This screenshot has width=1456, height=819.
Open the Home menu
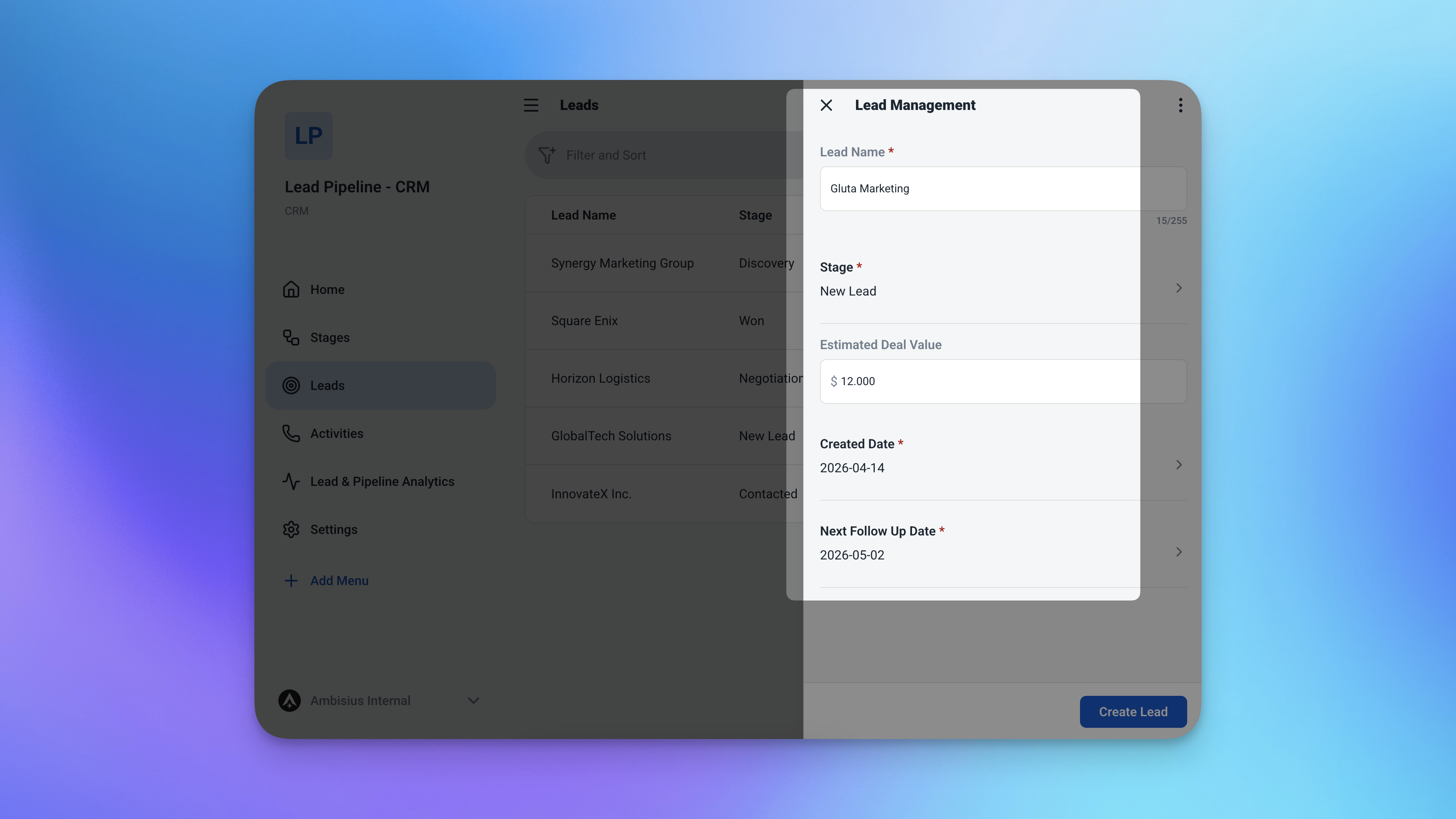point(327,290)
